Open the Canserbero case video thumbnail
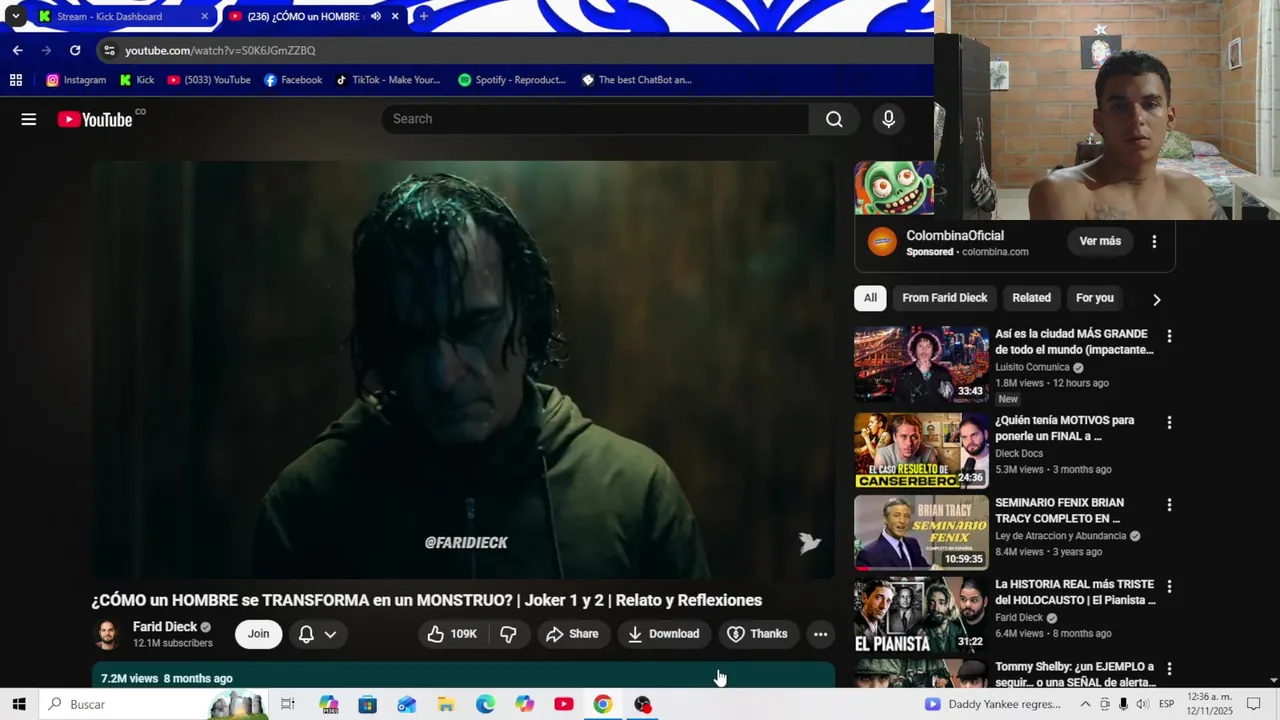The height and width of the screenshot is (720, 1280). 921,450
